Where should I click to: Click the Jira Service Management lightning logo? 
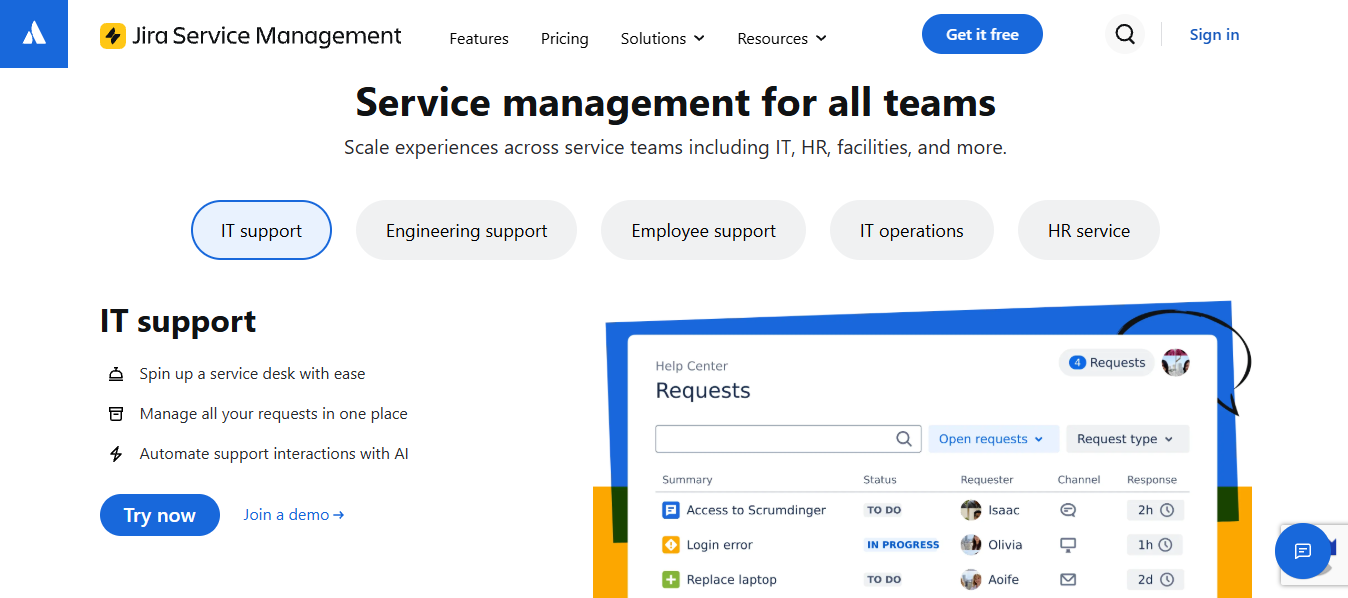coord(113,36)
